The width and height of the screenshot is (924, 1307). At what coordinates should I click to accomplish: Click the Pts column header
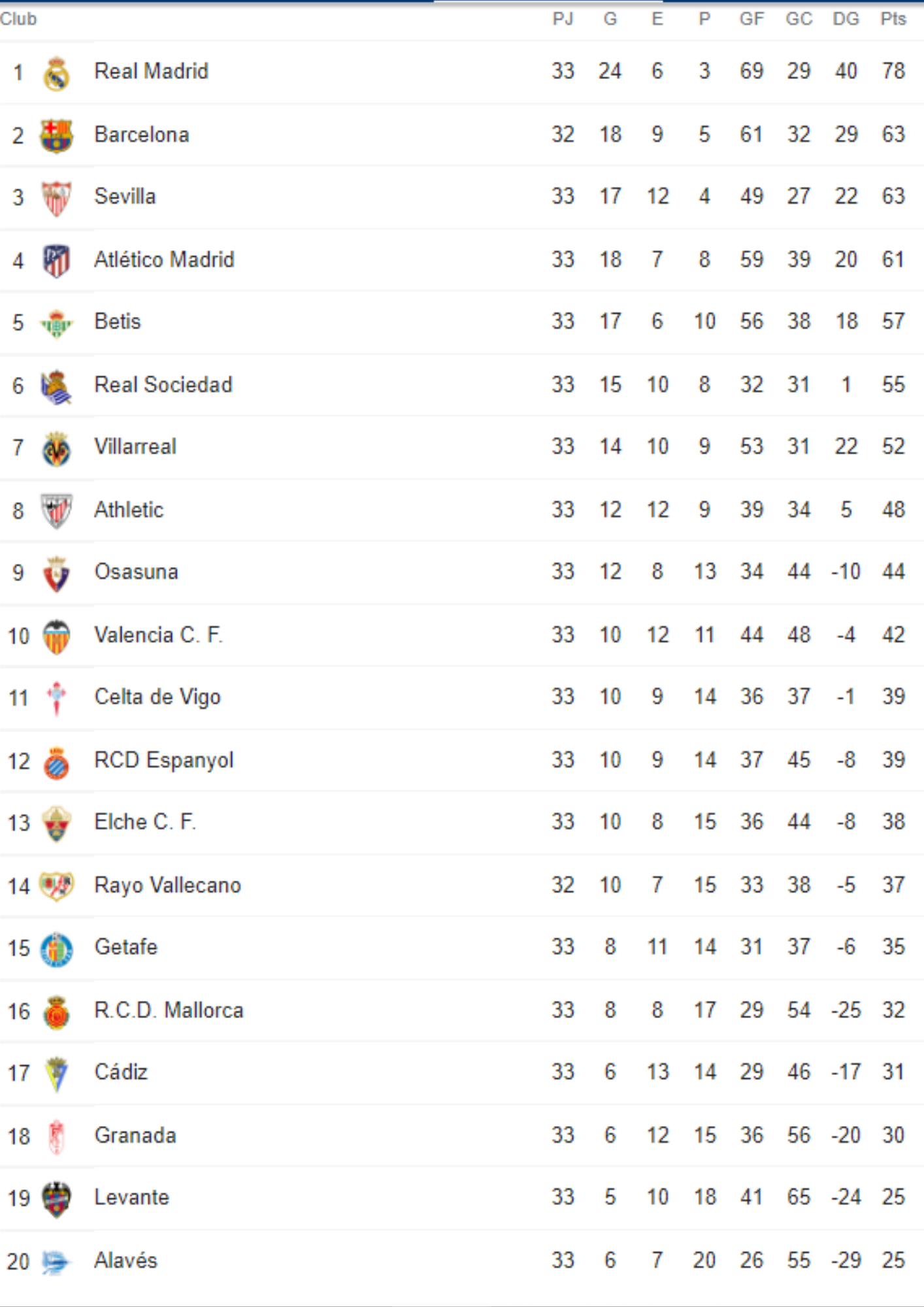(x=893, y=19)
